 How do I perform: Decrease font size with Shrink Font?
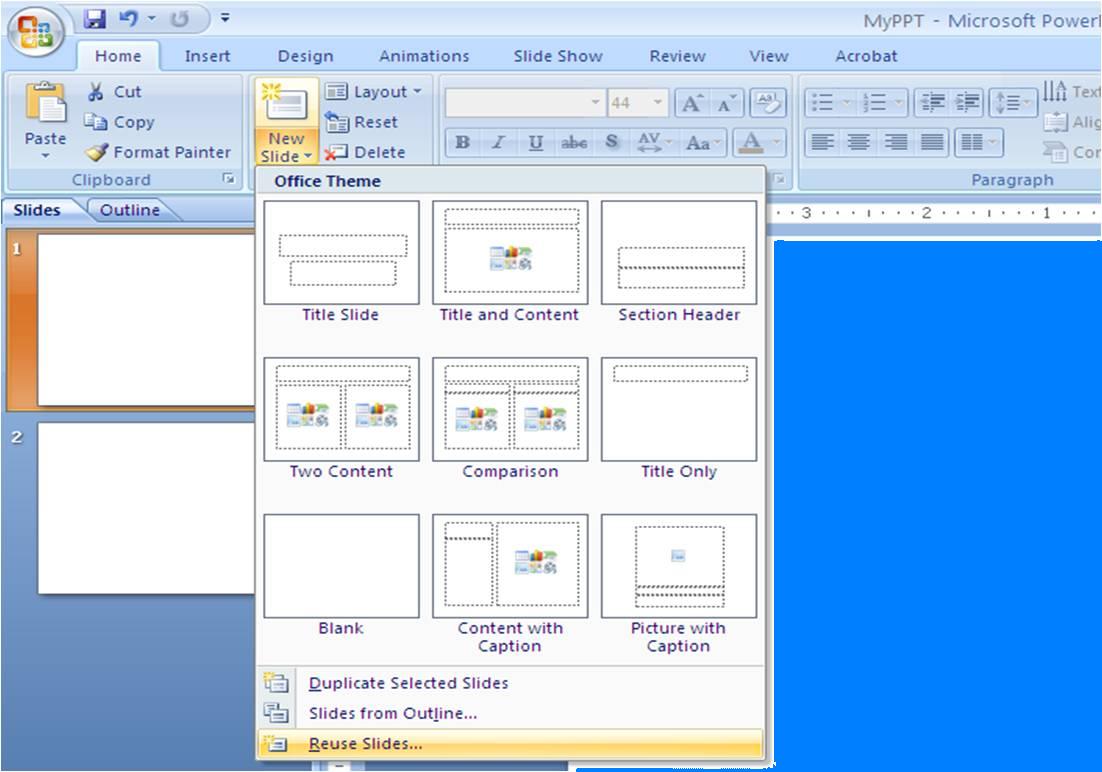click(x=725, y=104)
